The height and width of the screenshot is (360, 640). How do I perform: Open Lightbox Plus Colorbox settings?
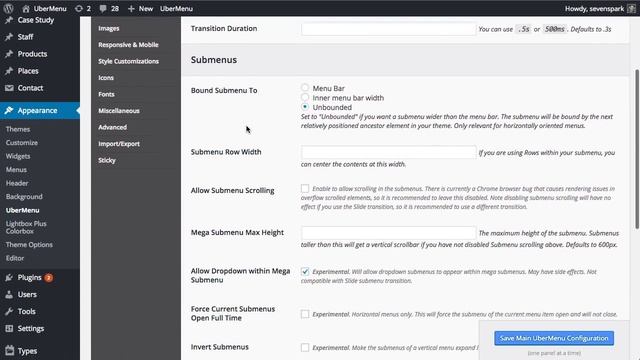(x=26, y=227)
